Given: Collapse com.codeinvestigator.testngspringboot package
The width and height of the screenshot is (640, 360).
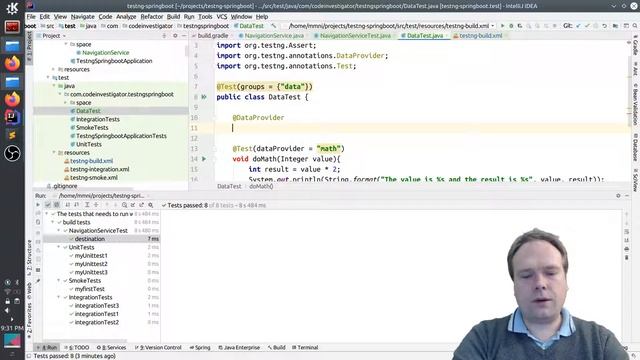Looking at the screenshot, I should tap(60, 94).
